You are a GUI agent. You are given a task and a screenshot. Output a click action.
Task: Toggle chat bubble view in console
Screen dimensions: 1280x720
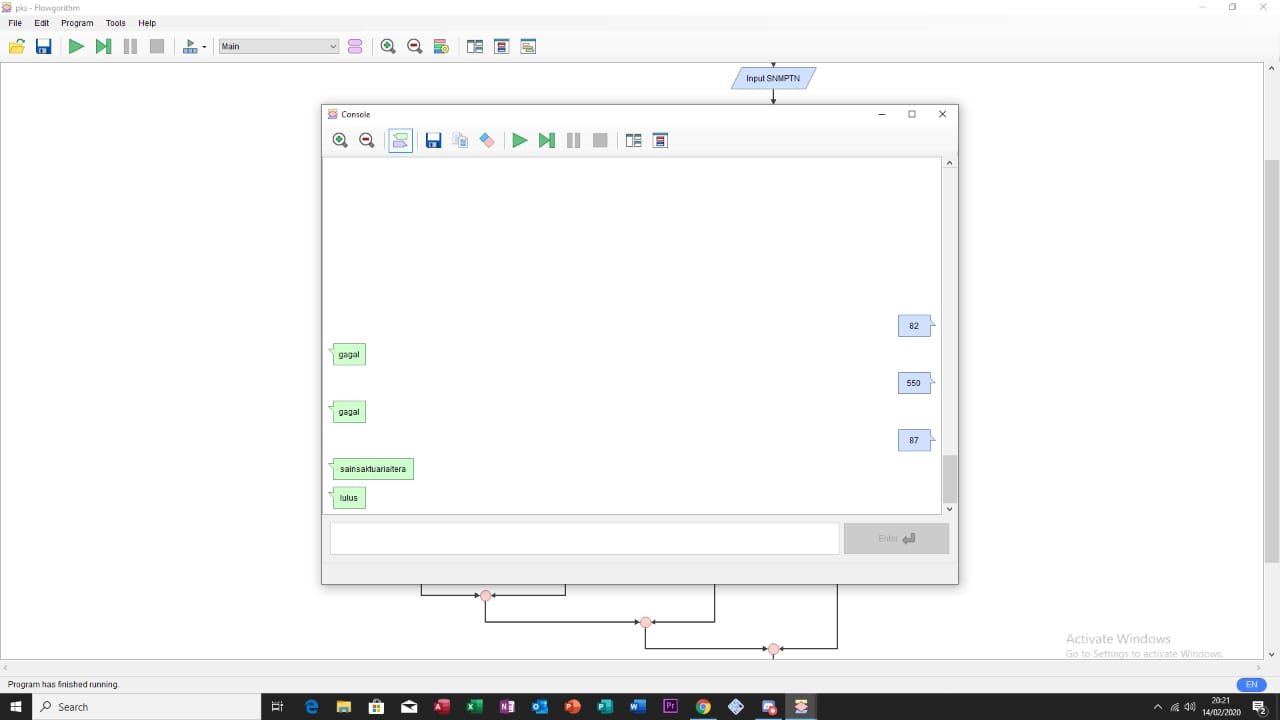[x=400, y=141]
